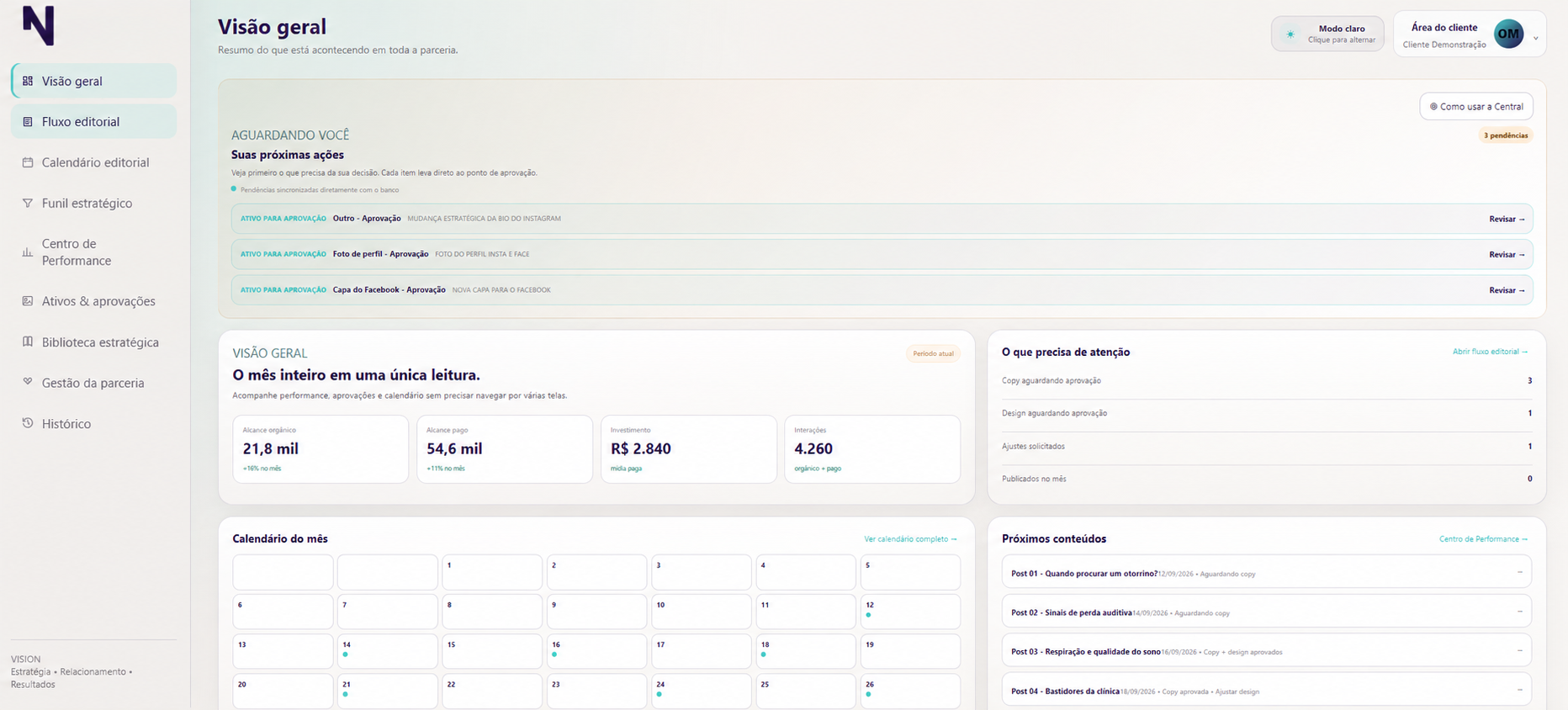The height and width of the screenshot is (710, 1568).
Task: Click the Funil estratégico funnel icon
Action: coord(28,204)
